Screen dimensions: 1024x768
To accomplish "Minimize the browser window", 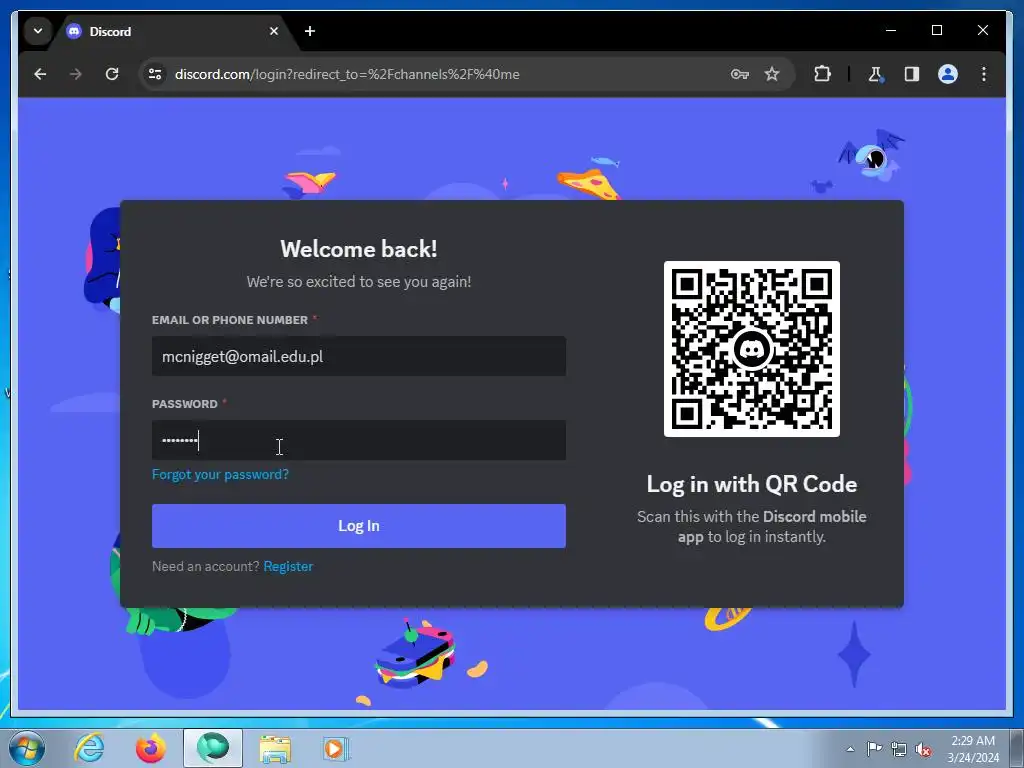I will 891,30.
